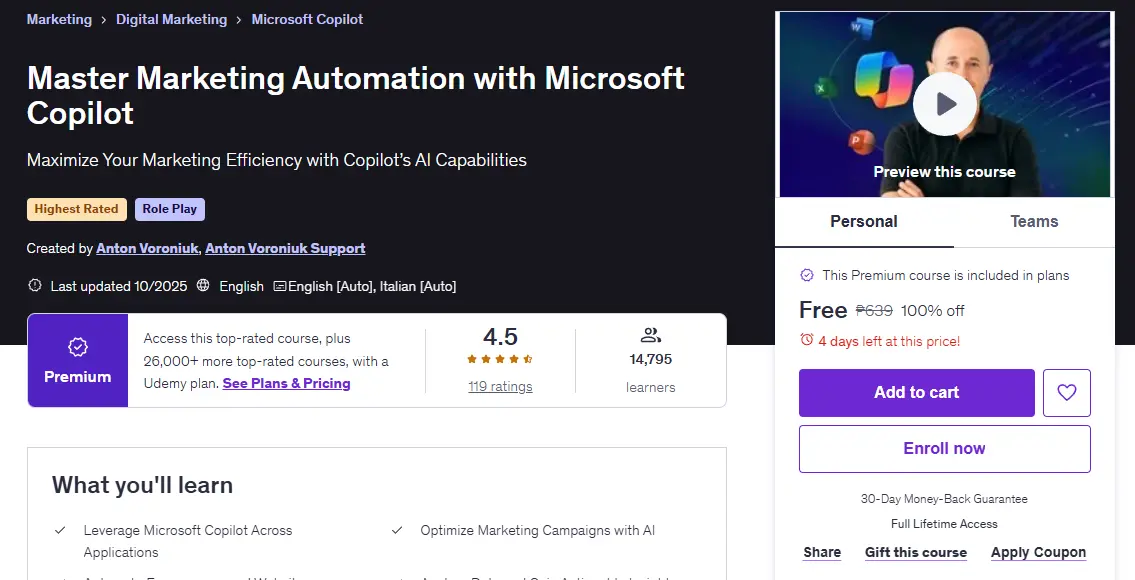Click the Last updated 10/2025 text
This screenshot has height=580, width=1135.
coord(119,286)
